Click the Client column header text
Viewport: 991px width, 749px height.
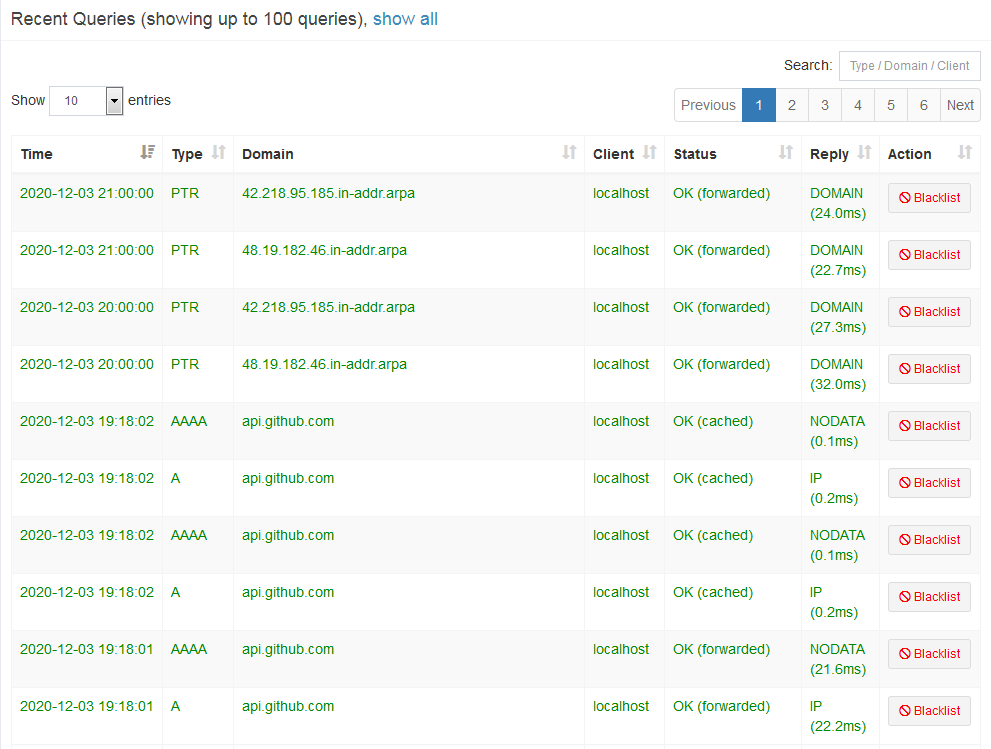(x=613, y=154)
